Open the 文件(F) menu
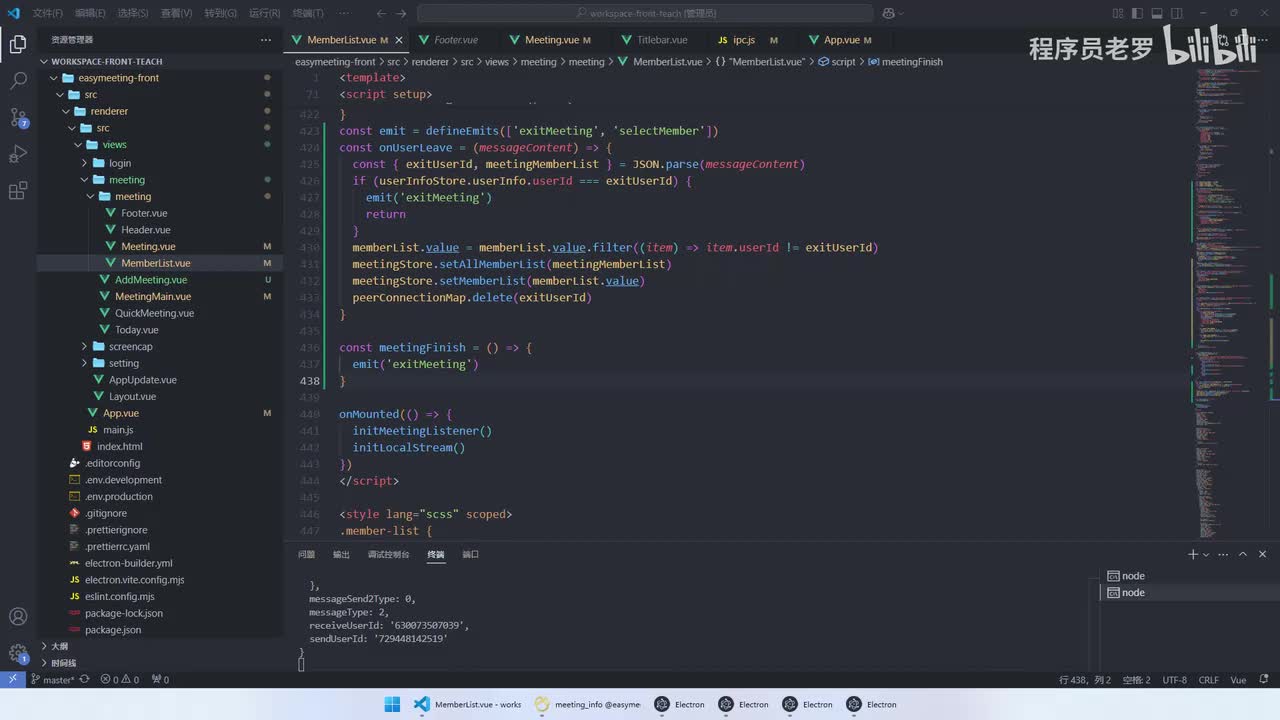The height and width of the screenshot is (720, 1280). coord(47,14)
